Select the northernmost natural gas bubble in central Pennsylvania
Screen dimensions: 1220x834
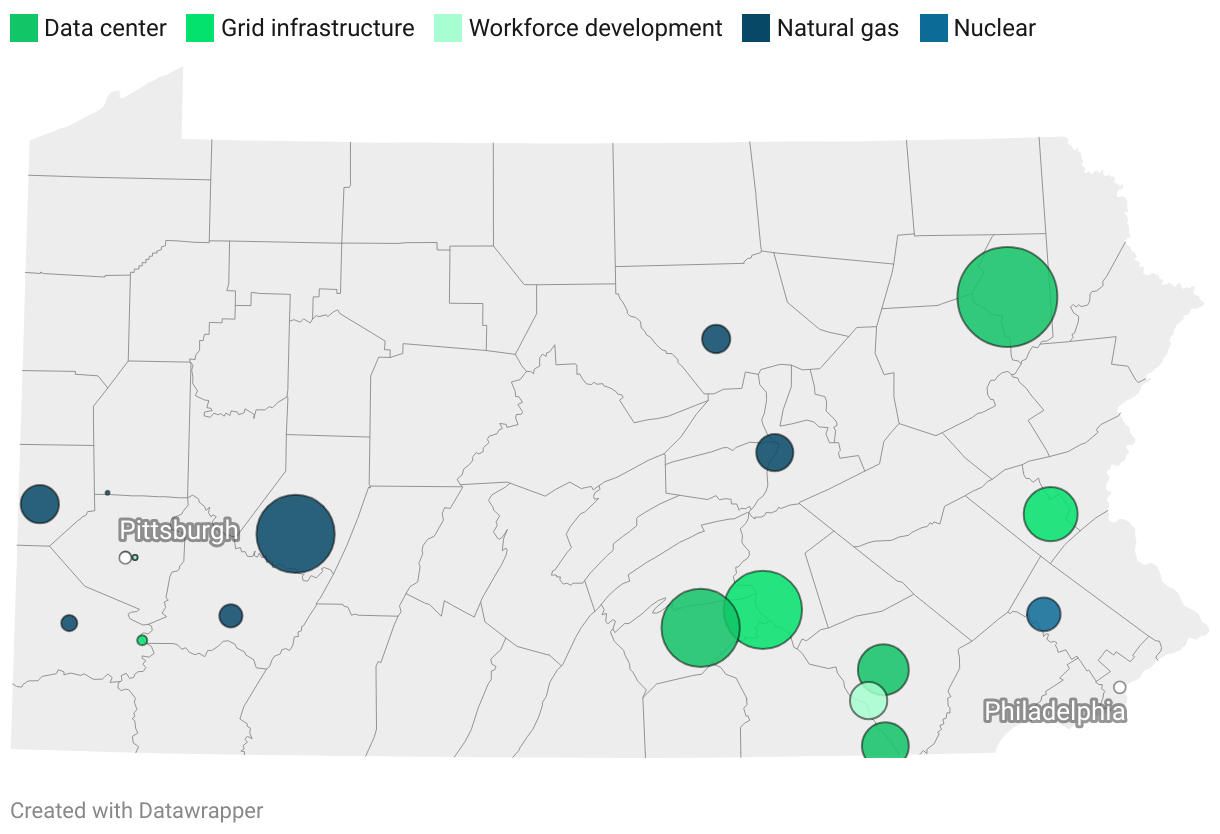[716, 339]
